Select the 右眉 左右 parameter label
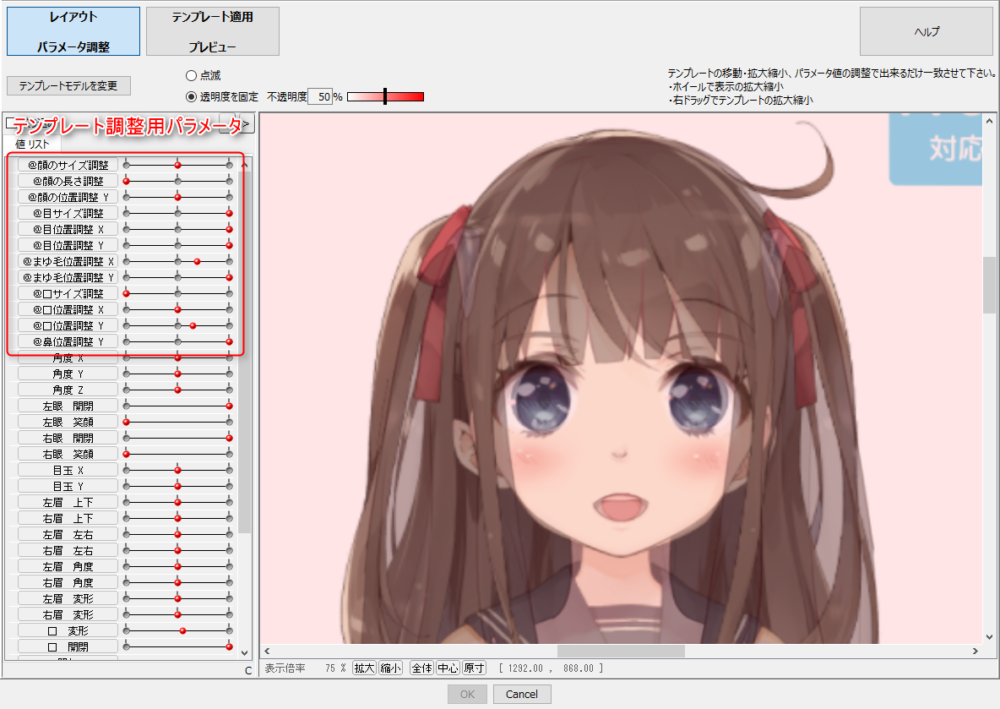 pyautogui.click(x=68, y=550)
